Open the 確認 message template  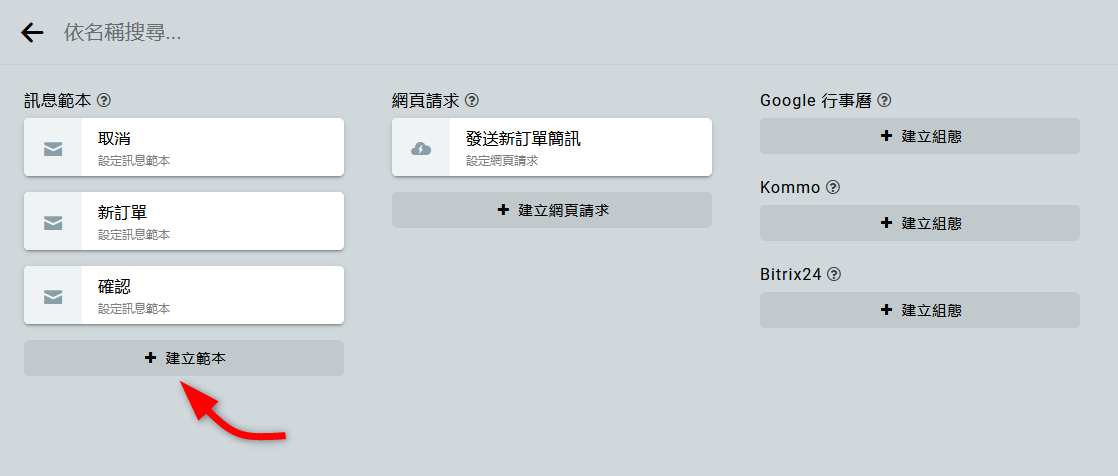[x=210, y=295]
